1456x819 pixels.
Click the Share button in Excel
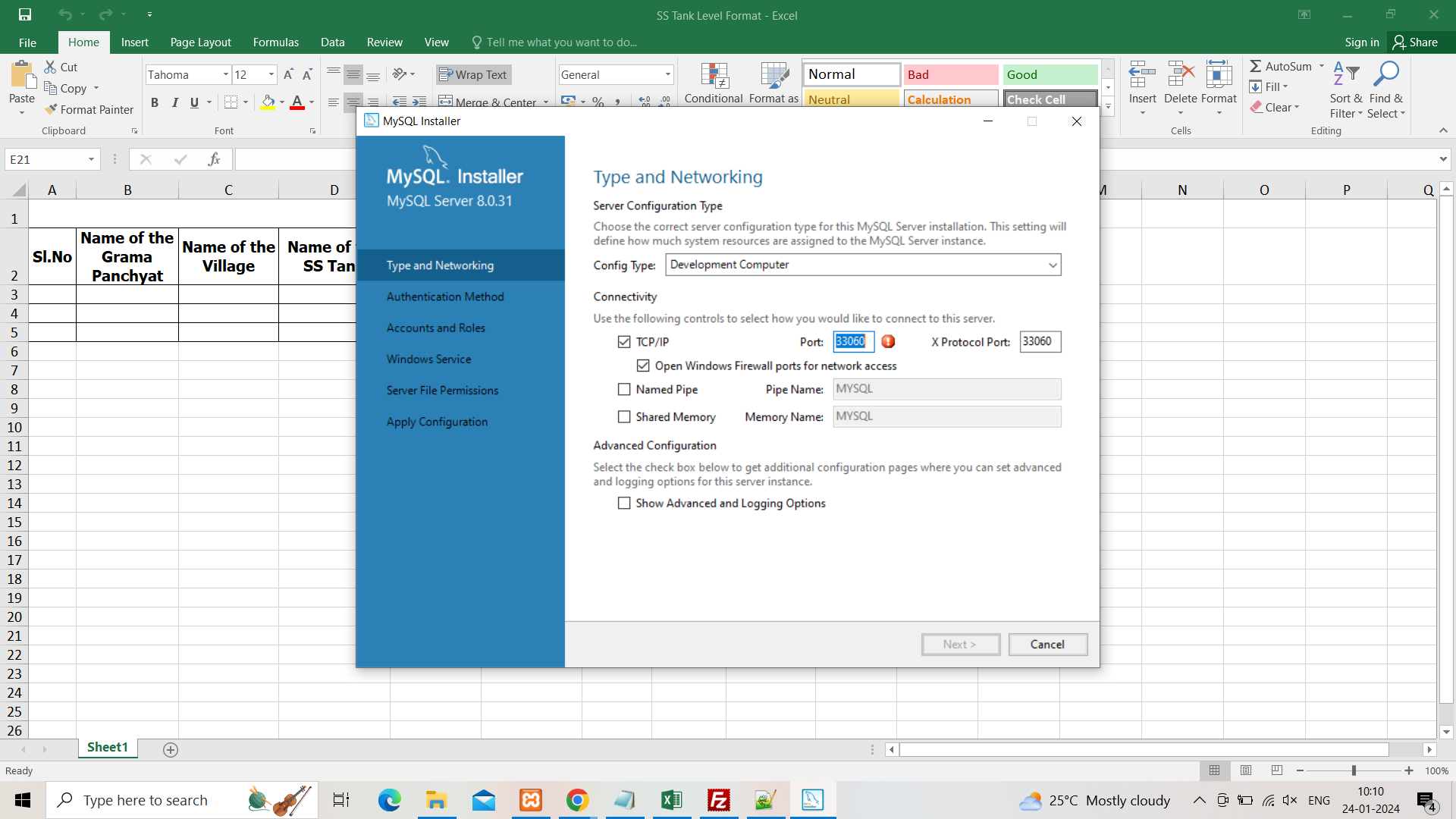1415,42
